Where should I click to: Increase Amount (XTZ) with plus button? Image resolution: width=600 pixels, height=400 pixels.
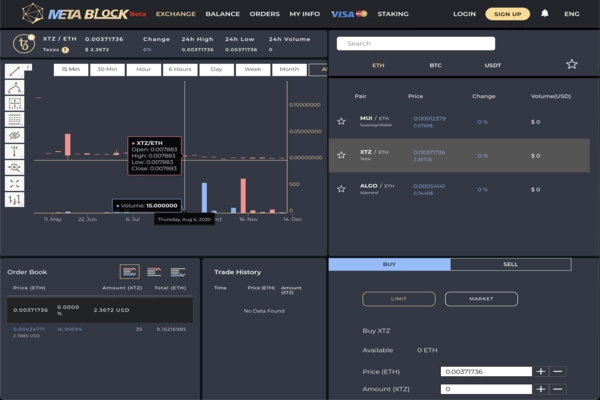[541, 389]
